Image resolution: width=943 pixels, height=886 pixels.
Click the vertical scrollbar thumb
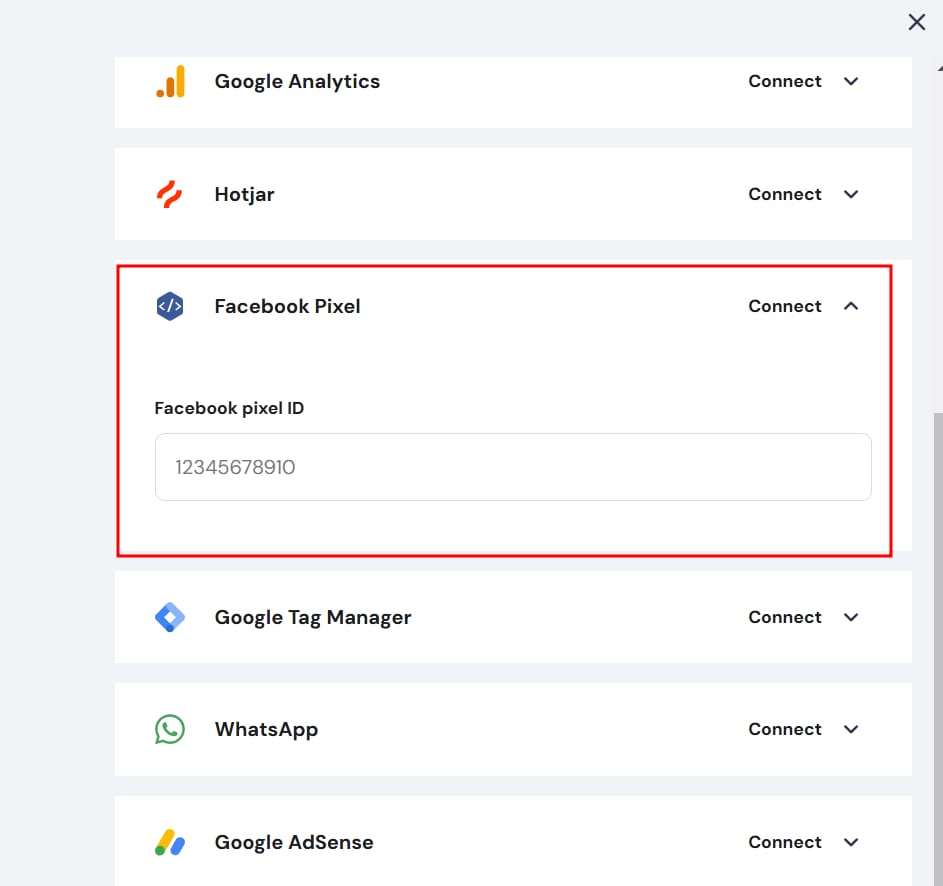tap(938, 649)
